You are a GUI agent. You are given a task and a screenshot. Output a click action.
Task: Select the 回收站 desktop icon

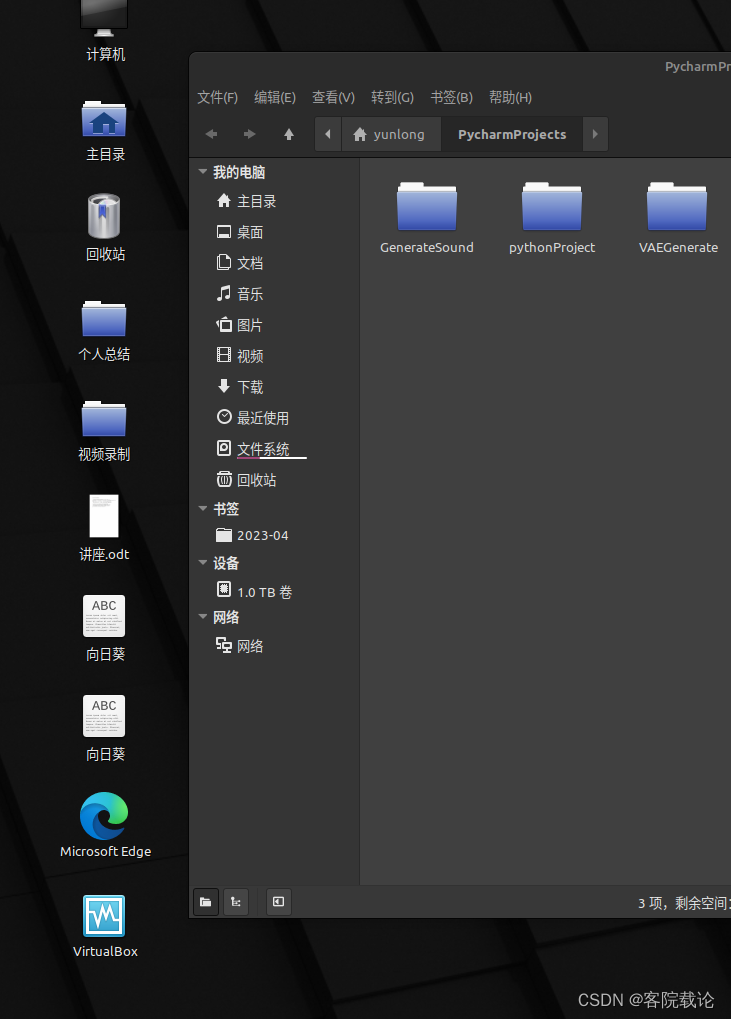105,228
